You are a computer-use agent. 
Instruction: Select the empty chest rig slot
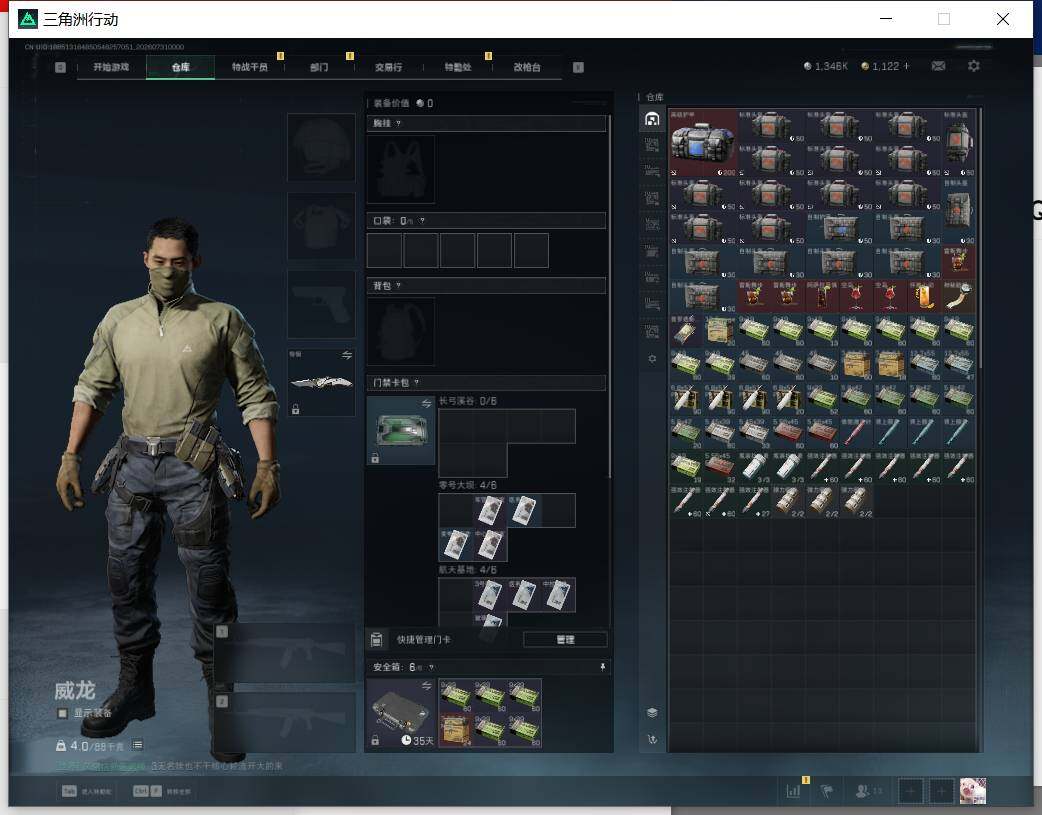(401, 169)
